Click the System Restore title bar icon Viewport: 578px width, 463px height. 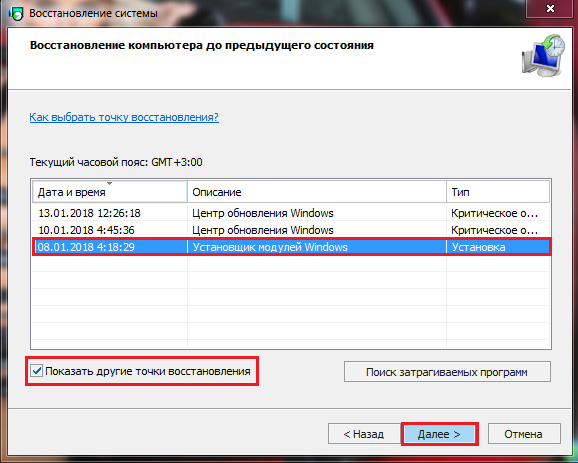click(16, 14)
